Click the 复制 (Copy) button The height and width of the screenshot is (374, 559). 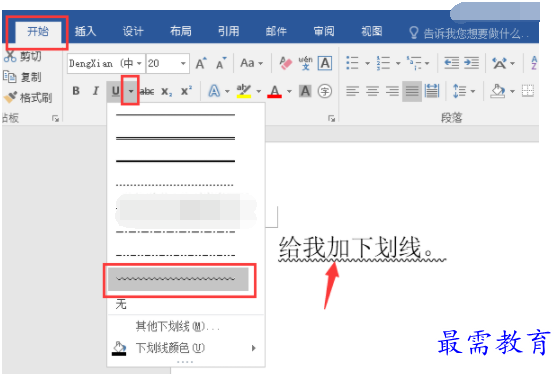22,77
